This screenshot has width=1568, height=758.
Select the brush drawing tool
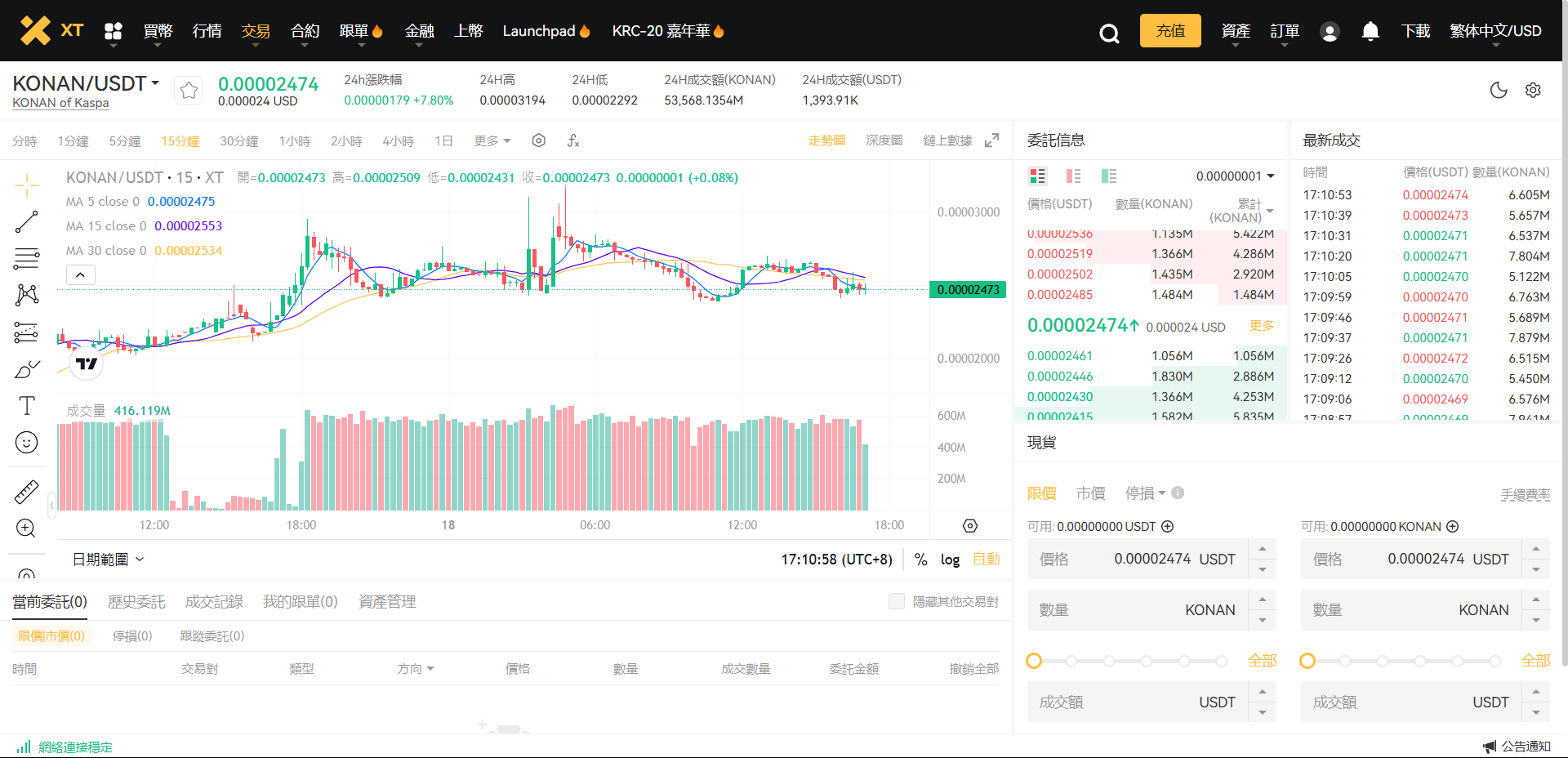click(x=27, y=369)
